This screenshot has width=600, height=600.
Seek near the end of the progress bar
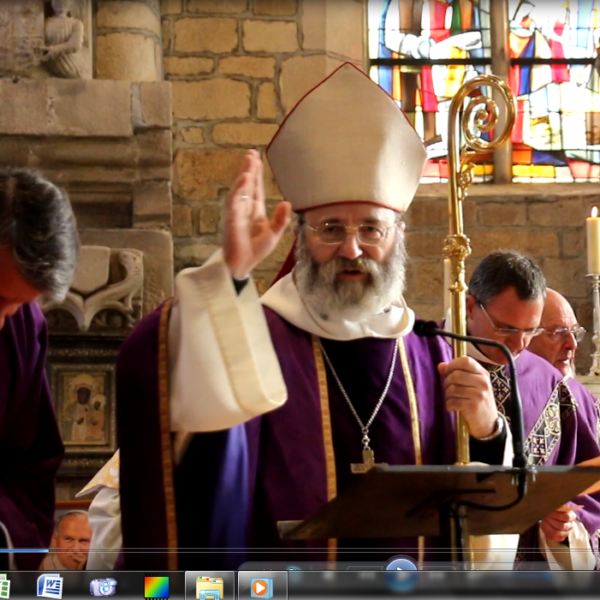tap(580, 551)
